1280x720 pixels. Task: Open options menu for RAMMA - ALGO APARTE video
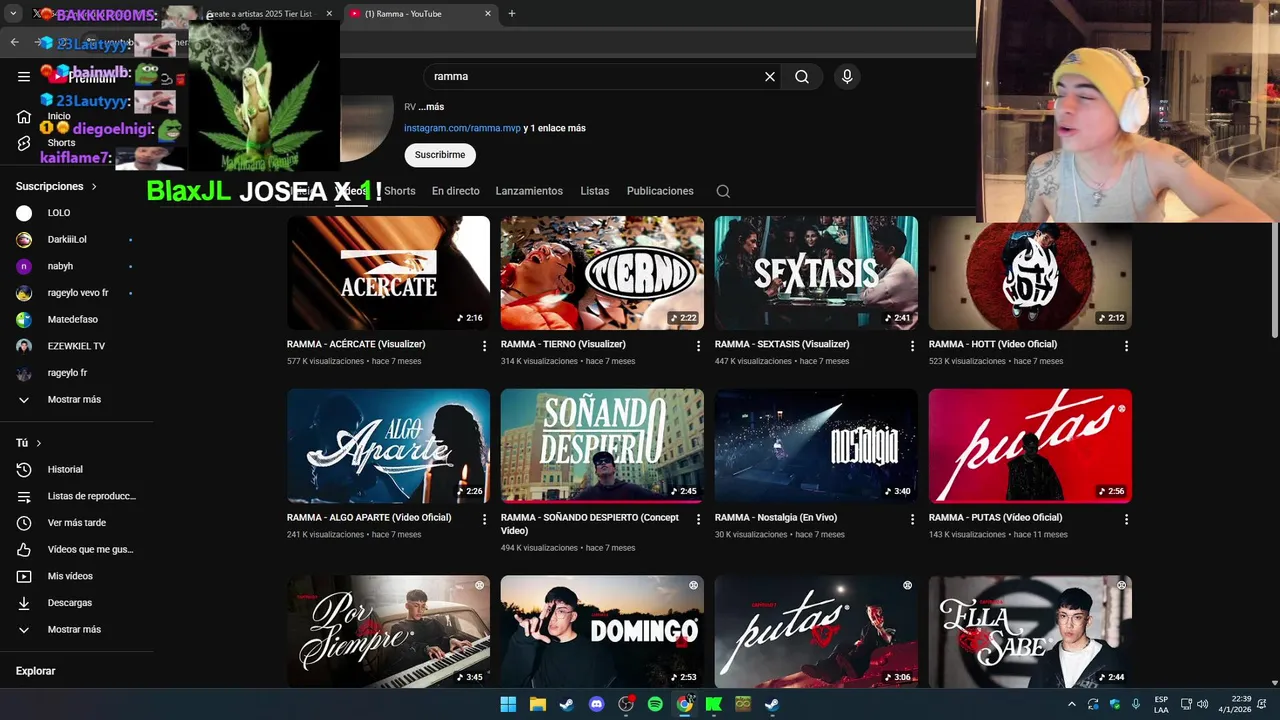click(485, 519)
